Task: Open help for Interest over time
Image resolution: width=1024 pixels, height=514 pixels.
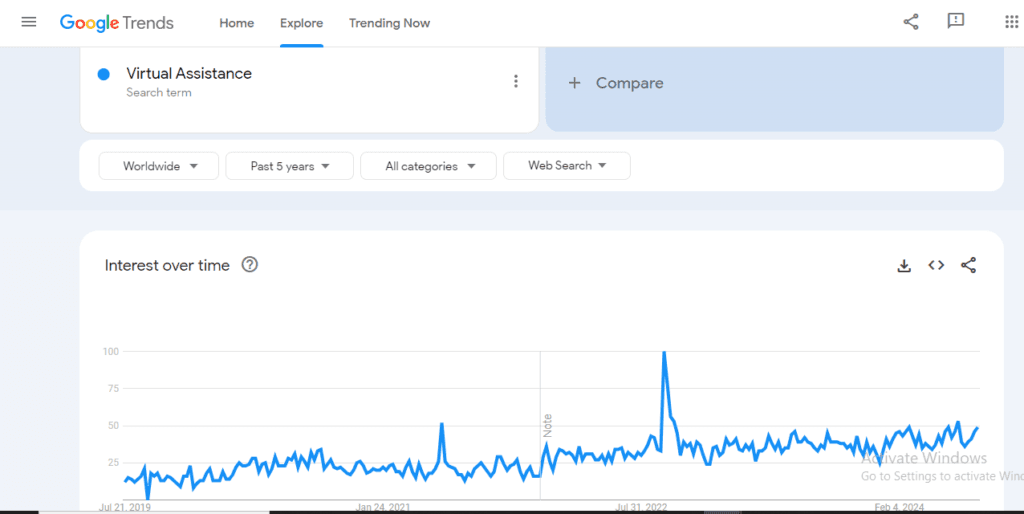Action: [250, 265]
